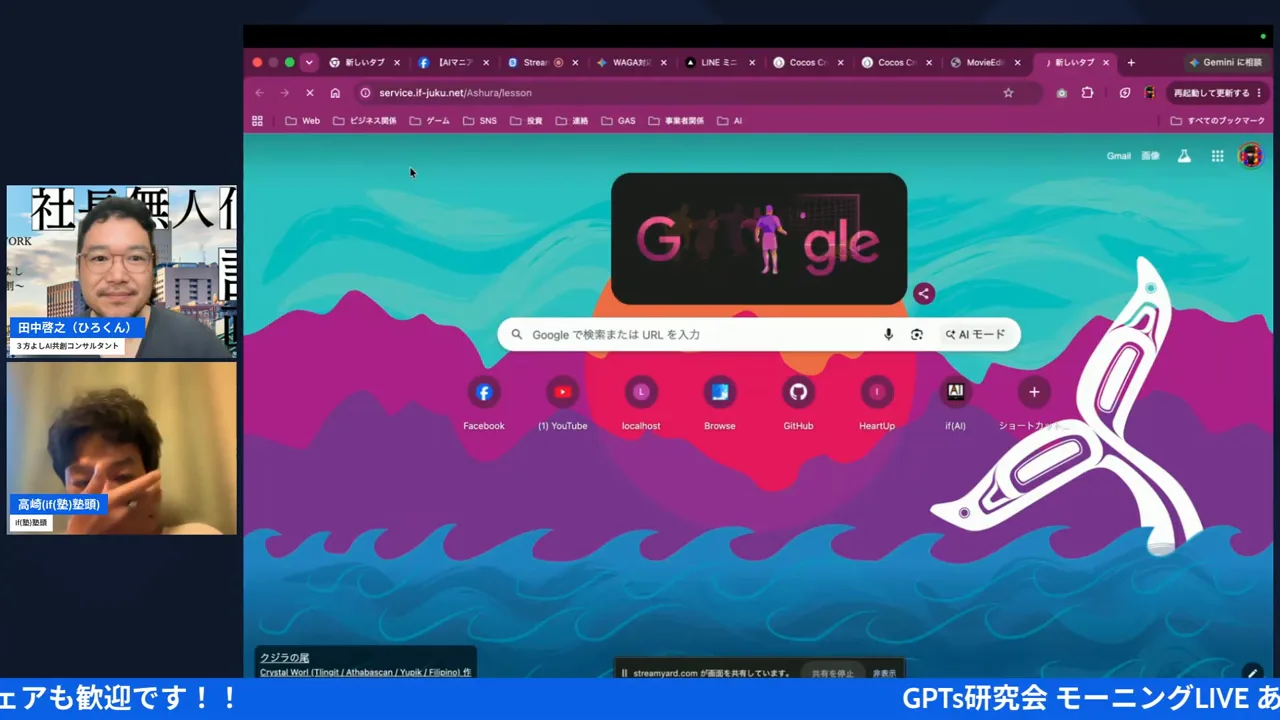Screen dimensions: 1280x720
Task: Open the extensions puzzle icon
Action: (1088, 93)
